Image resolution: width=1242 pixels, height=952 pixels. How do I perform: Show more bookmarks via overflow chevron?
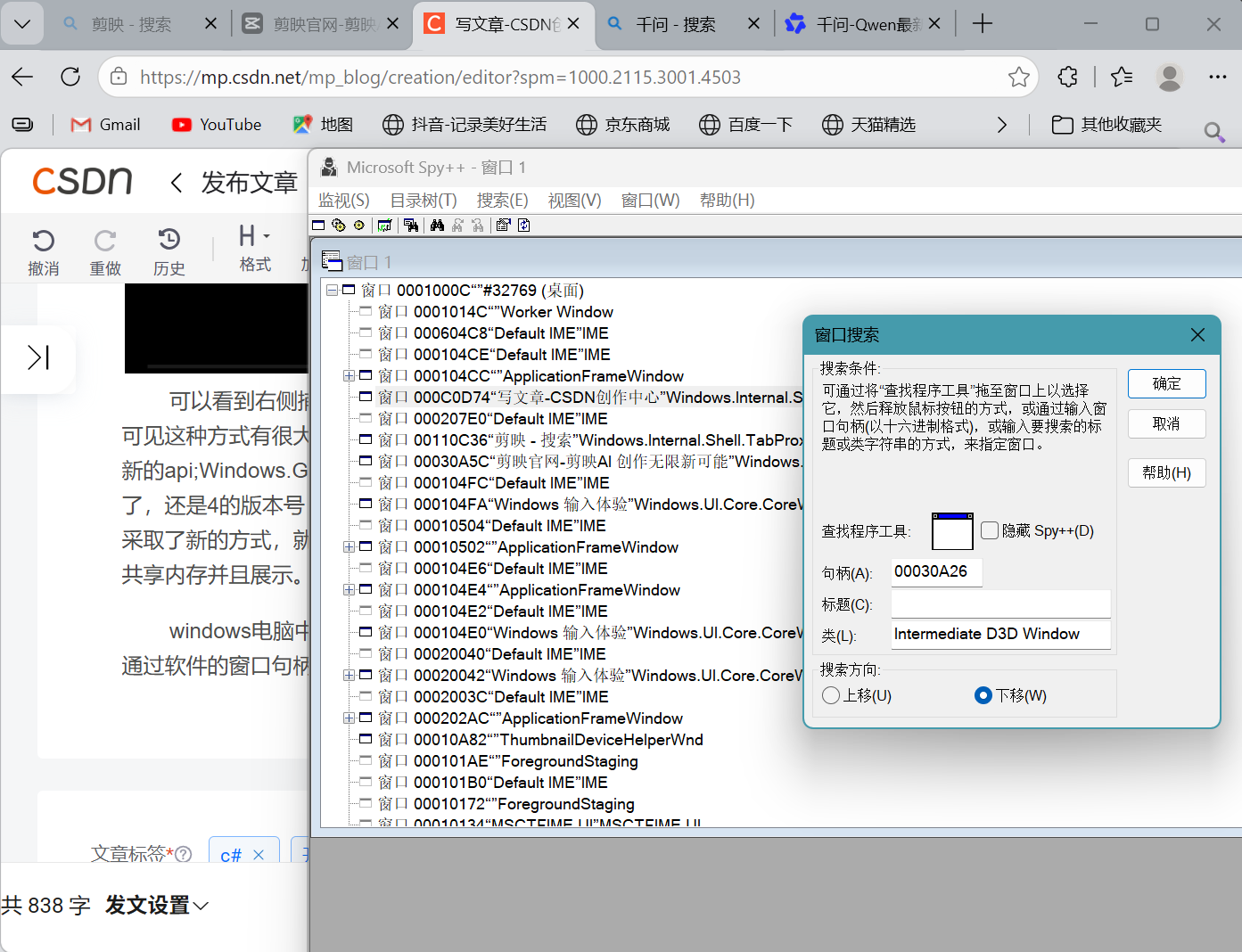click(x=1002, y=125)
